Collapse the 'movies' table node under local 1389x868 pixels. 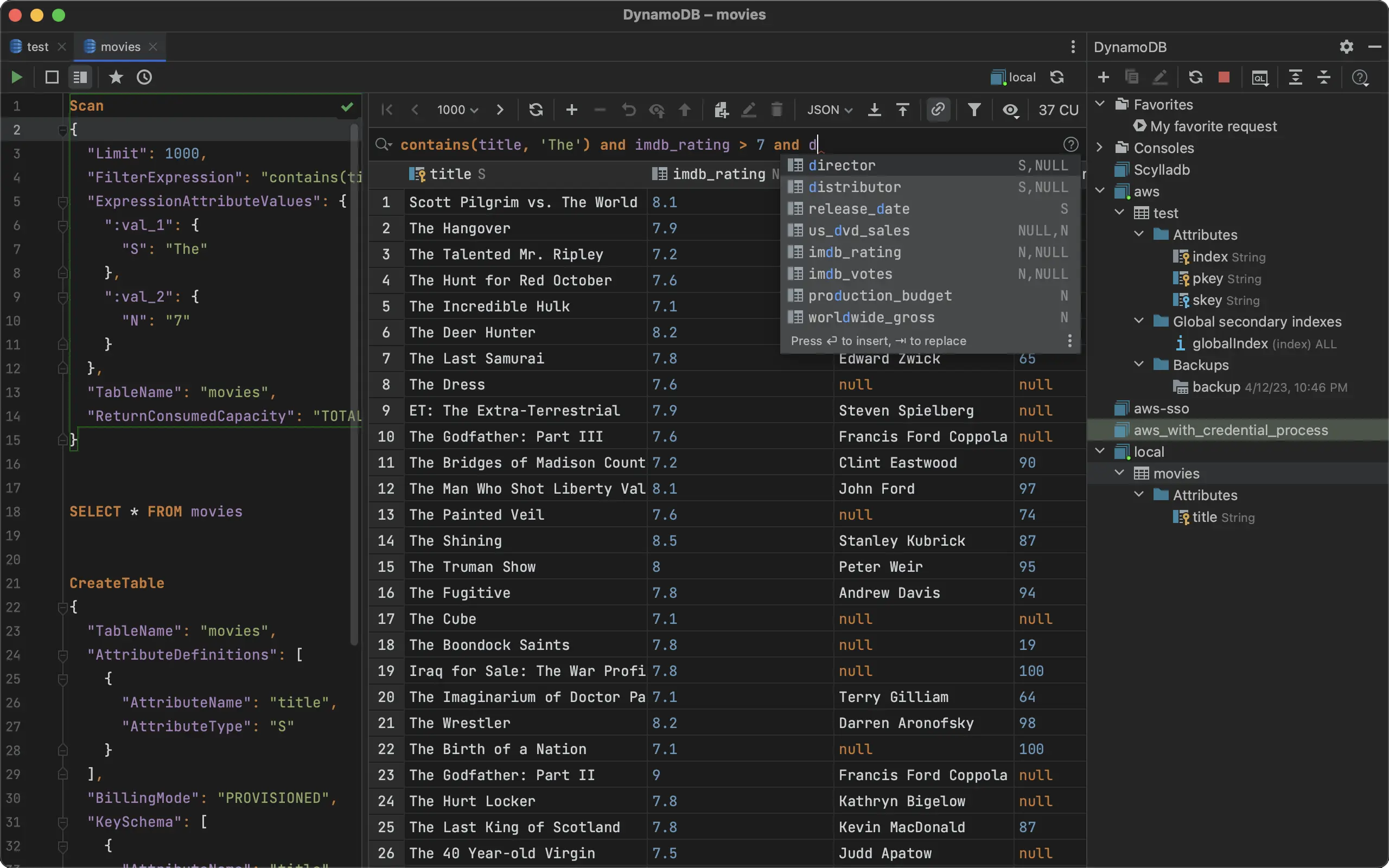click(x=1119, y=473)
